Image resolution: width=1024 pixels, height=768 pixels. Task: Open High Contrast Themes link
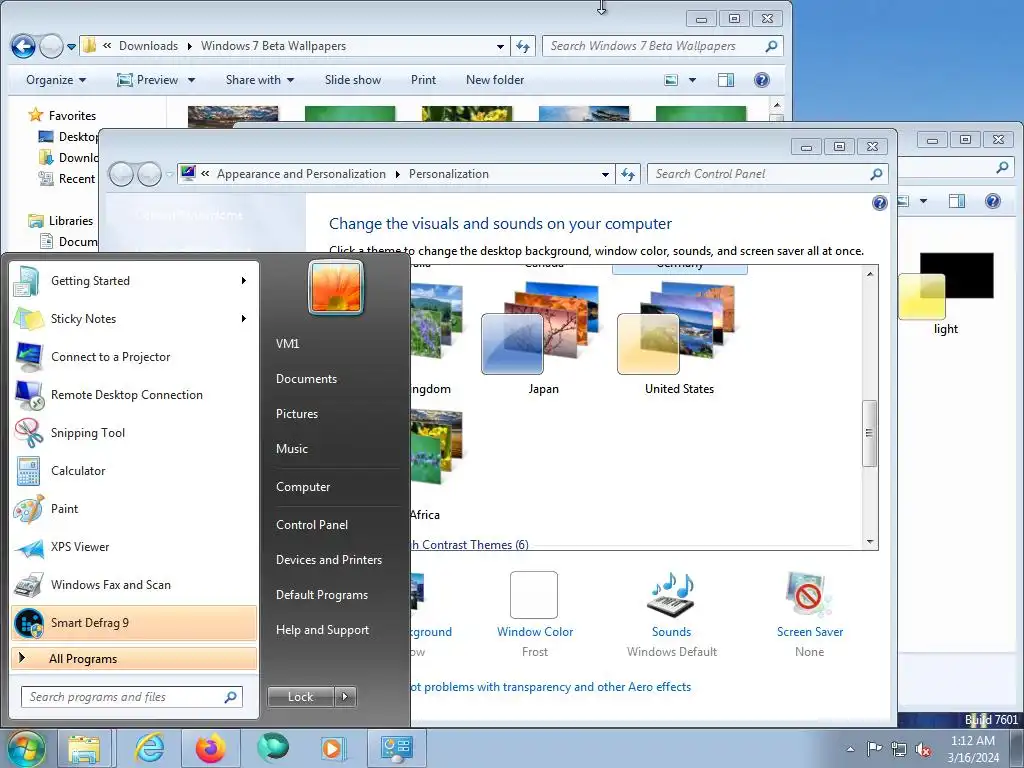[468, 545]
